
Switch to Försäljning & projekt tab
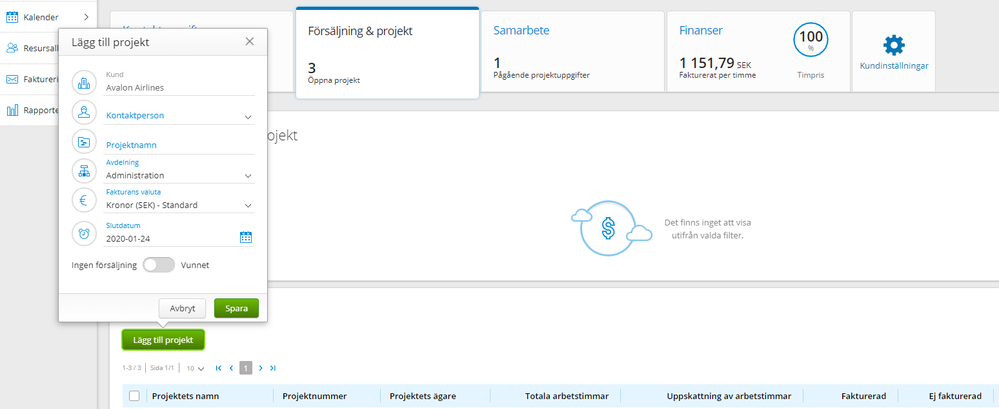387,53
